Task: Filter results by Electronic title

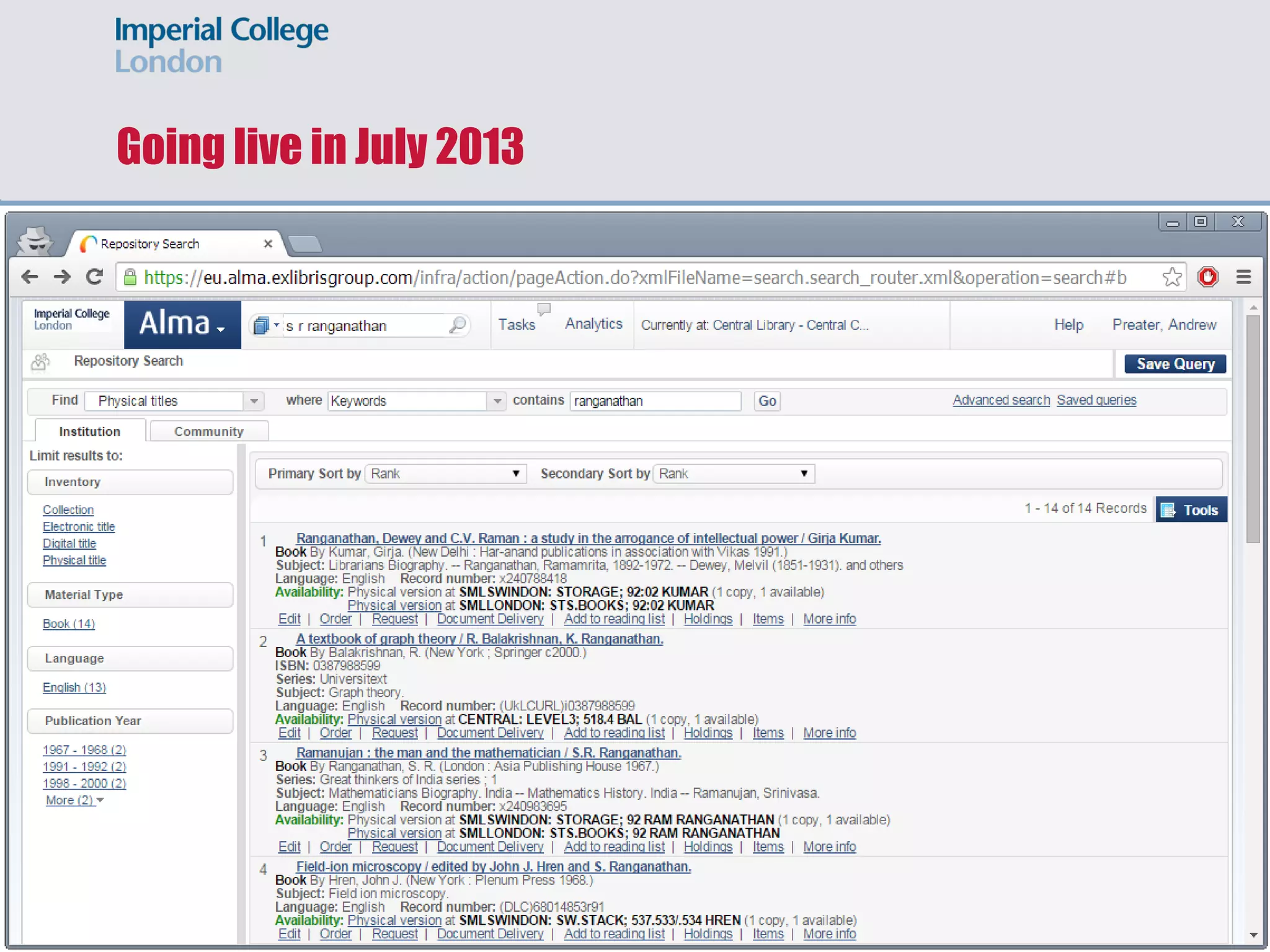Action: coord(79,527)
